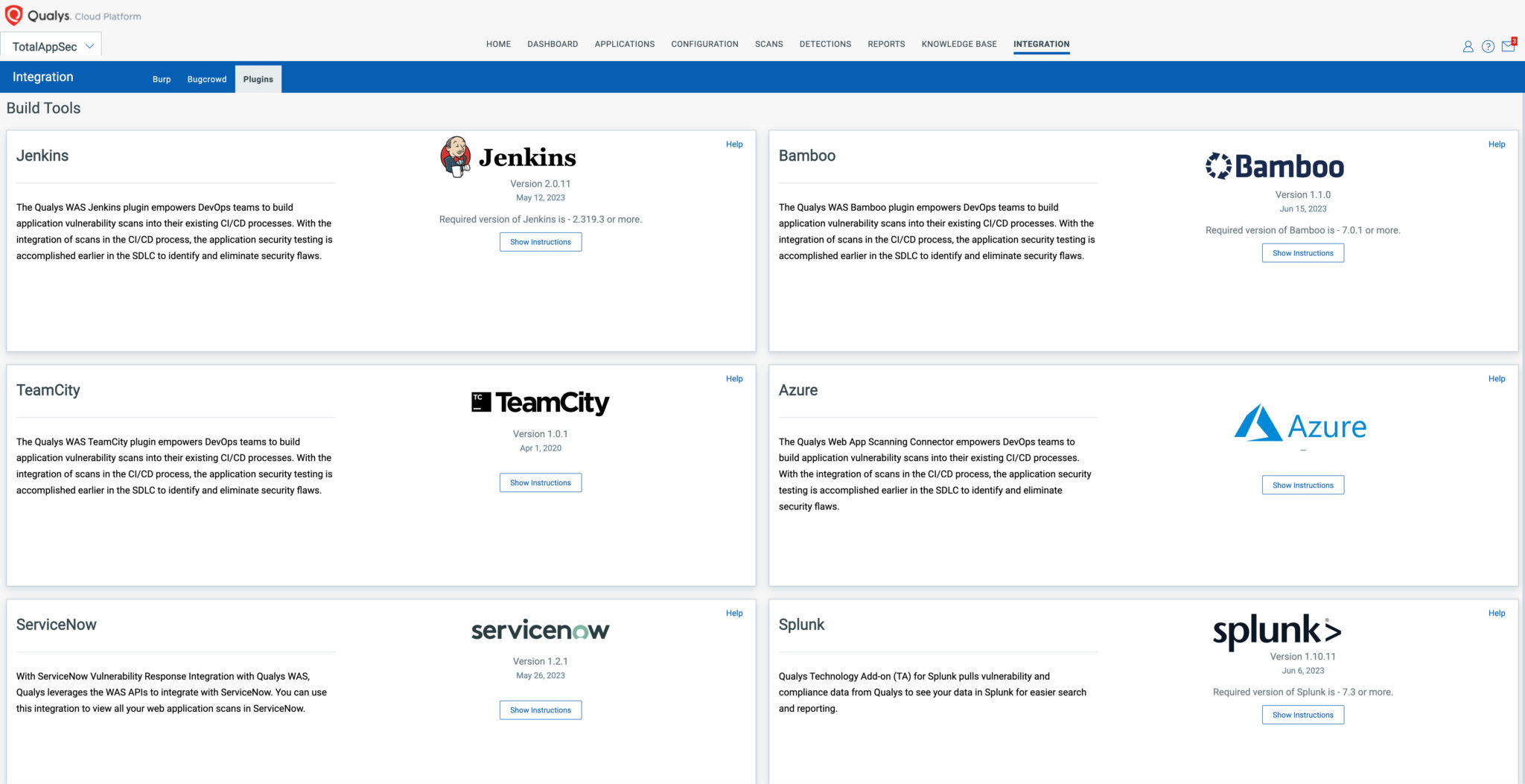Image resolution: width=1525 pixels, height=784 pixels.
Task: Switch to the Burp tab
Action: (x=161, y=79)
